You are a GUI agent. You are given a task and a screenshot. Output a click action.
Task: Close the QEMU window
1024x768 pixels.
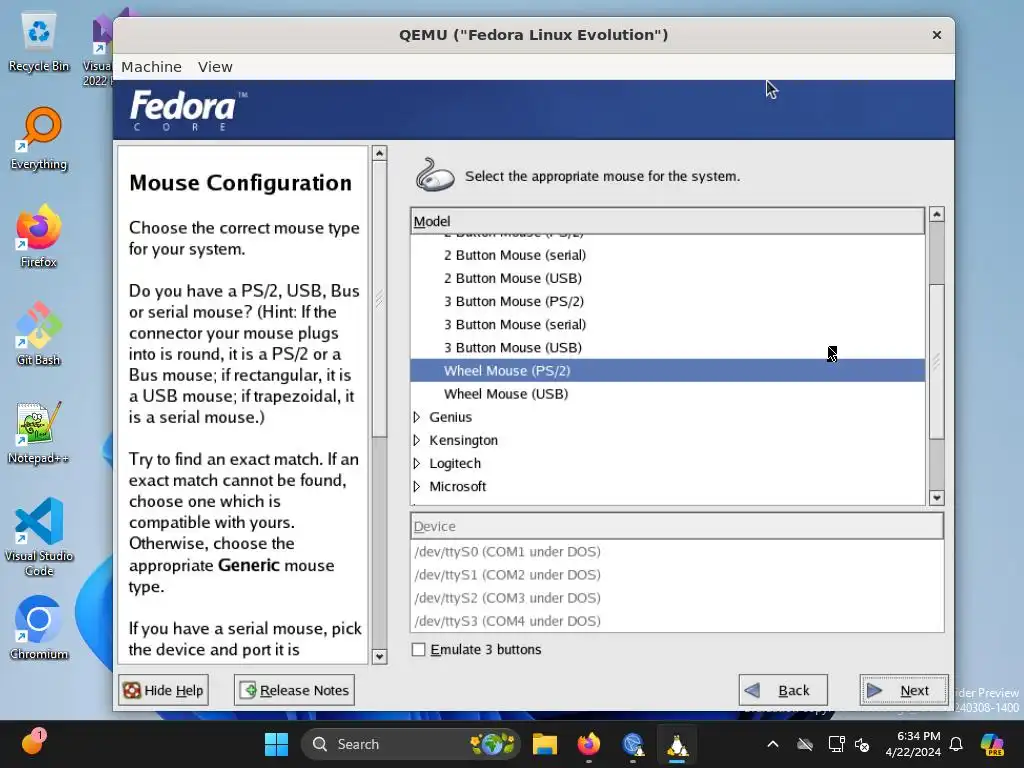pyautogui.click(x=936, y=35)
